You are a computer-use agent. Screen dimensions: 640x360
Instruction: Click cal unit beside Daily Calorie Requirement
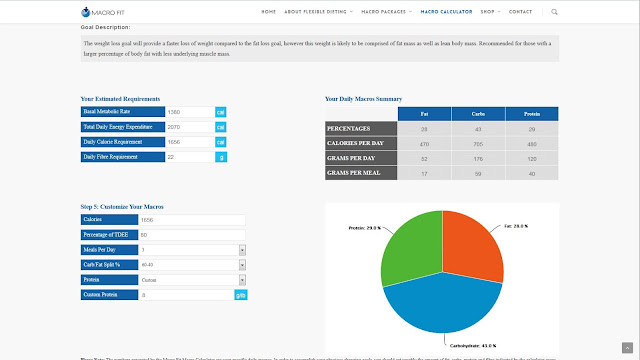[221, 142]
